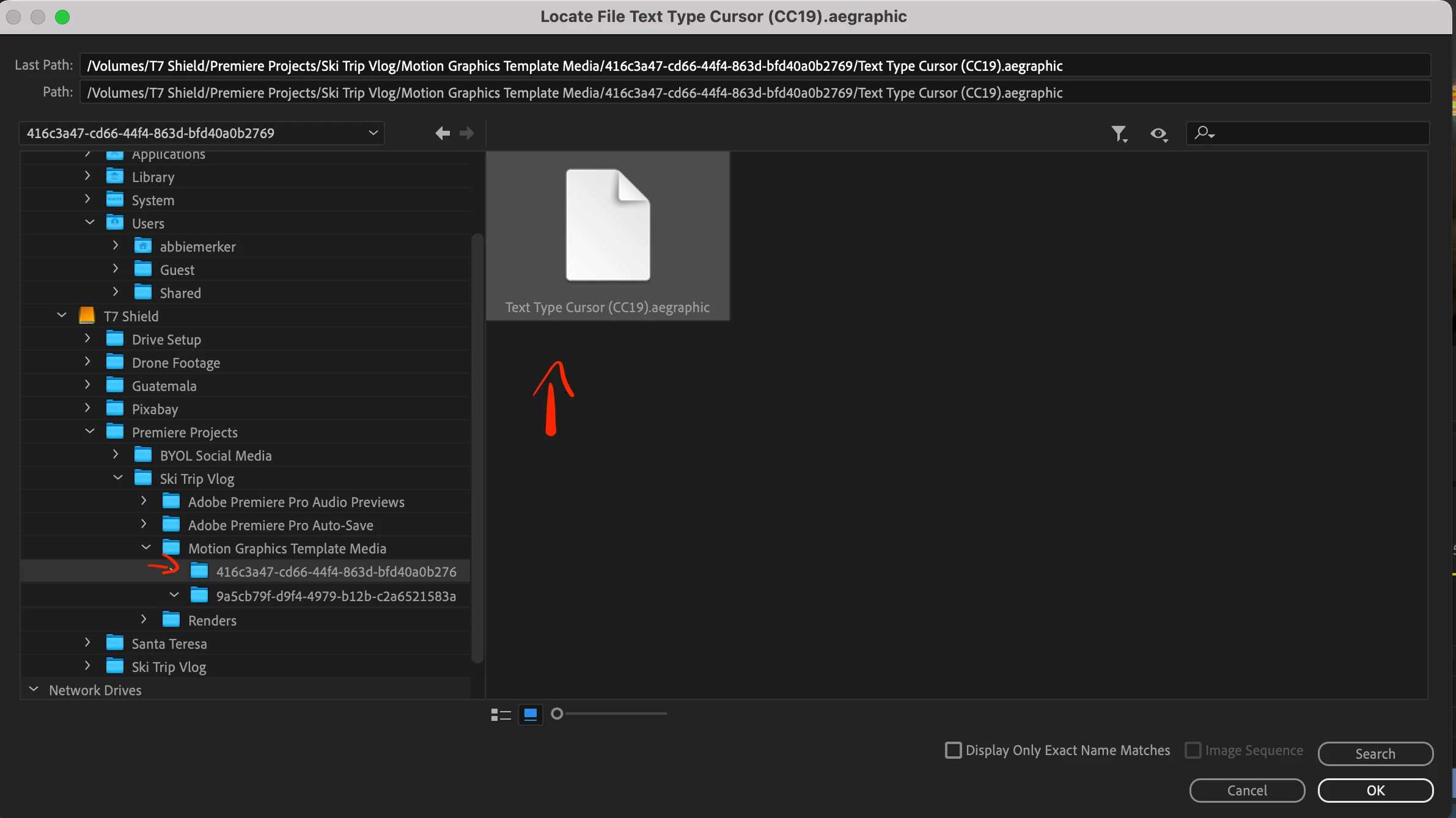The image size is (1456, 818).
Task: Switch to list view icon
Action: pos(501,714)
